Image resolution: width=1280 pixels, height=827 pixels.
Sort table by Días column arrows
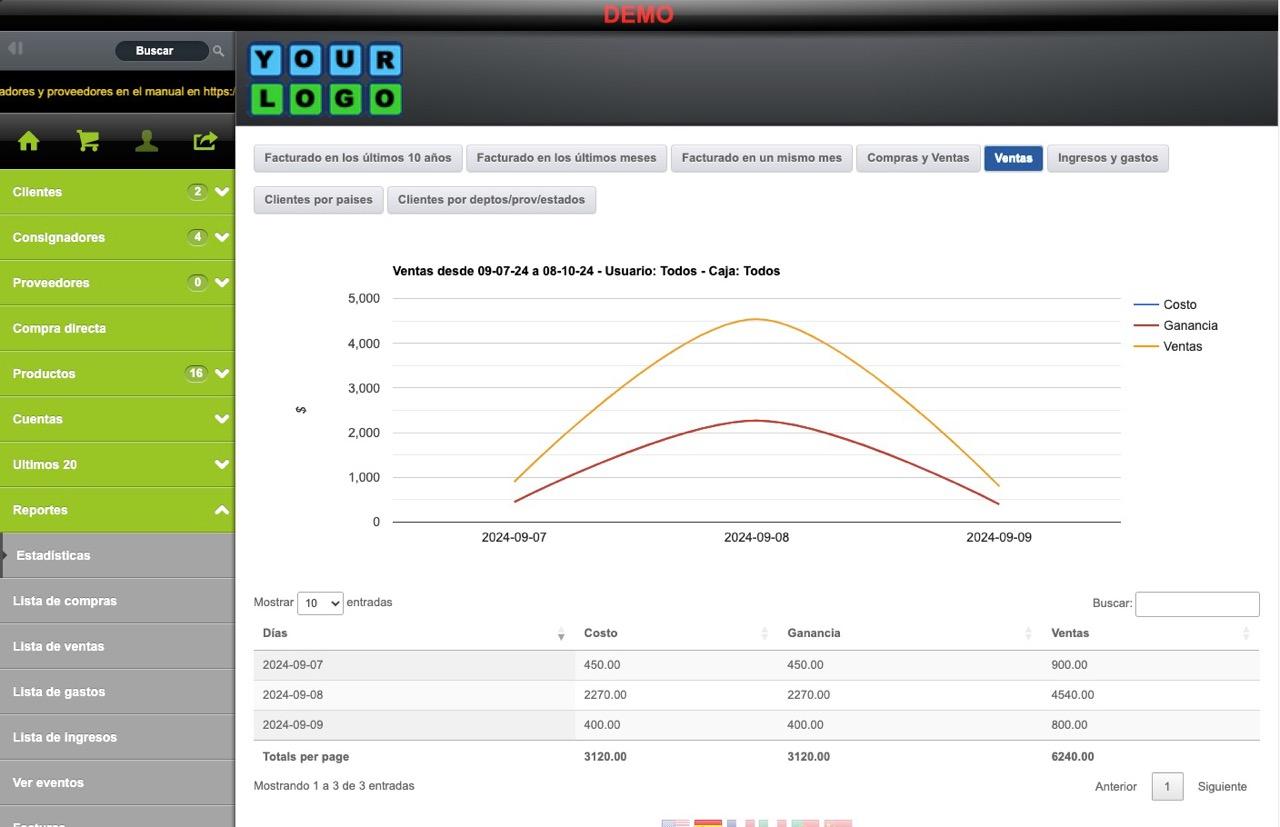(561, 634)
